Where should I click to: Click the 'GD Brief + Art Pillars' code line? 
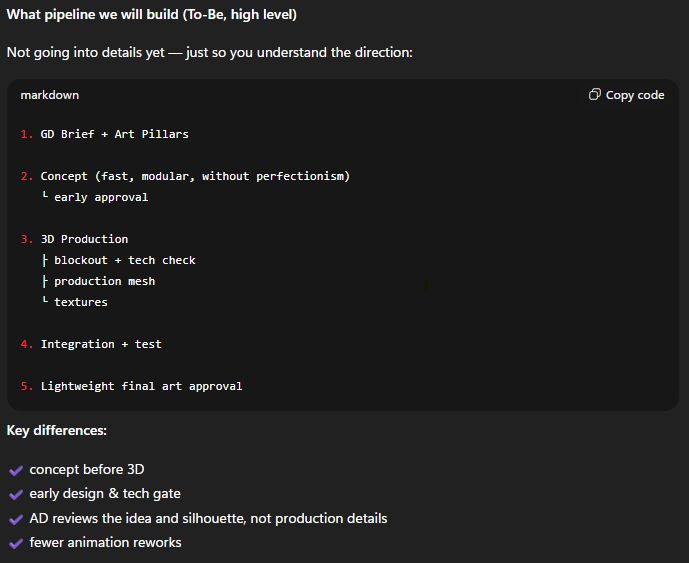114,134
